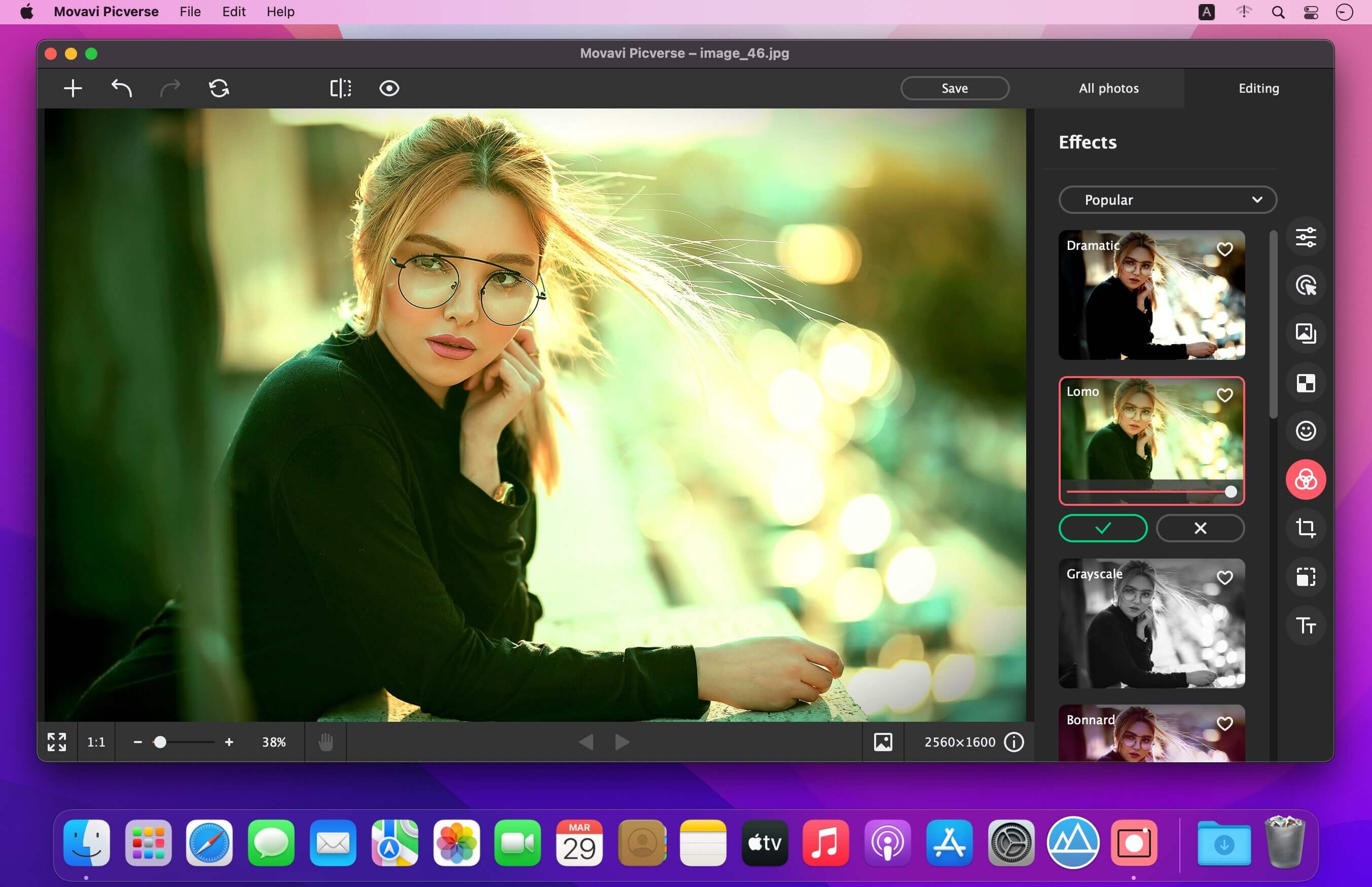Open the Help menu
Screen dimensions: 1372x887
pos(280,12)
